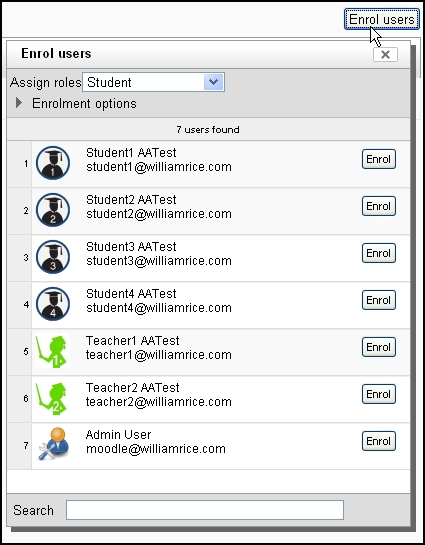Enrol the Admin User
The height and width of the screenshot is (545, 425).
378,441
